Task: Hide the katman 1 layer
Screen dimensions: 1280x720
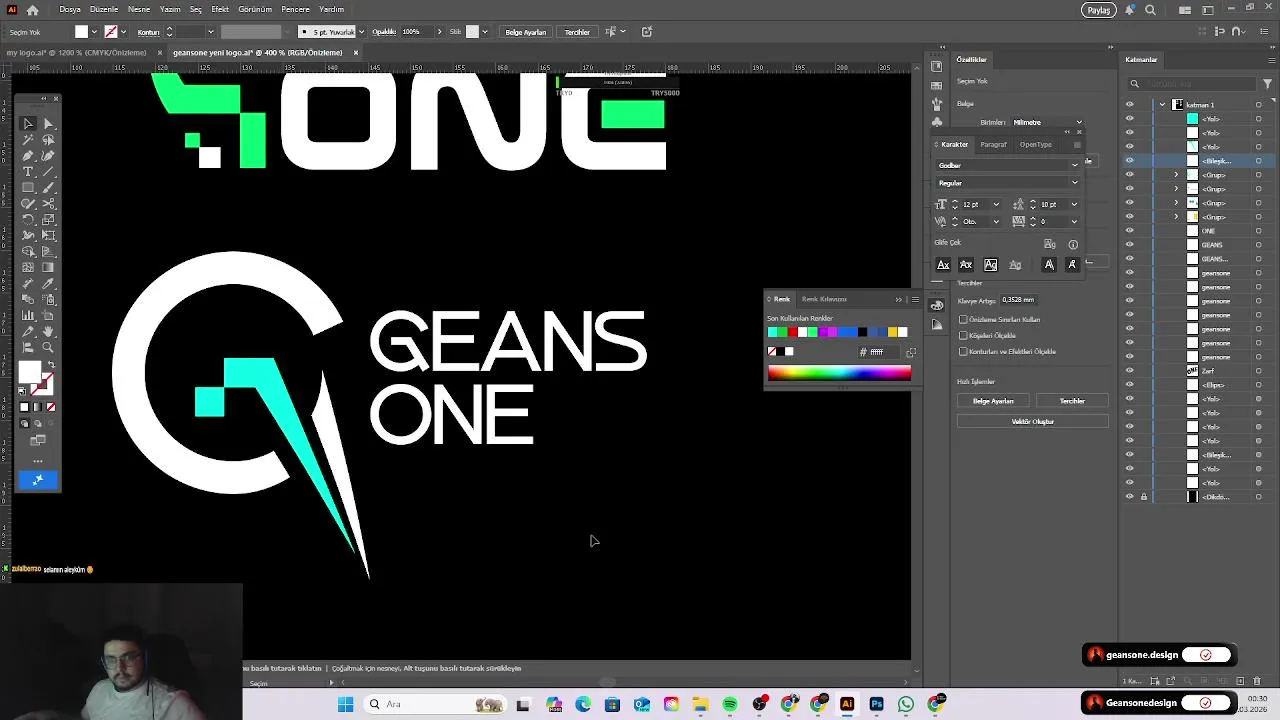Action: pos(1130,104)
